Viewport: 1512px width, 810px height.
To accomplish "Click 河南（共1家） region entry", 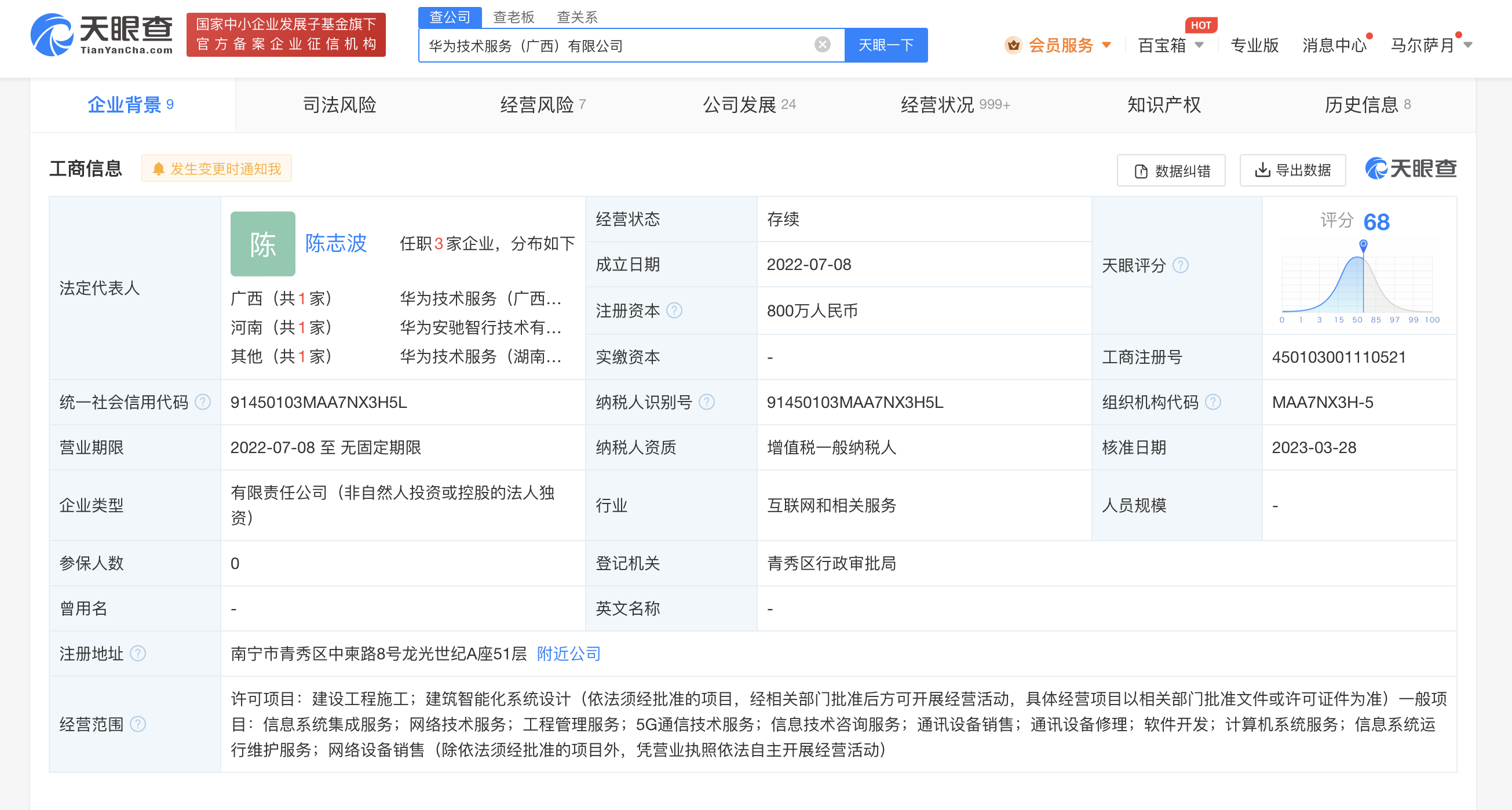I will (281, 327).
